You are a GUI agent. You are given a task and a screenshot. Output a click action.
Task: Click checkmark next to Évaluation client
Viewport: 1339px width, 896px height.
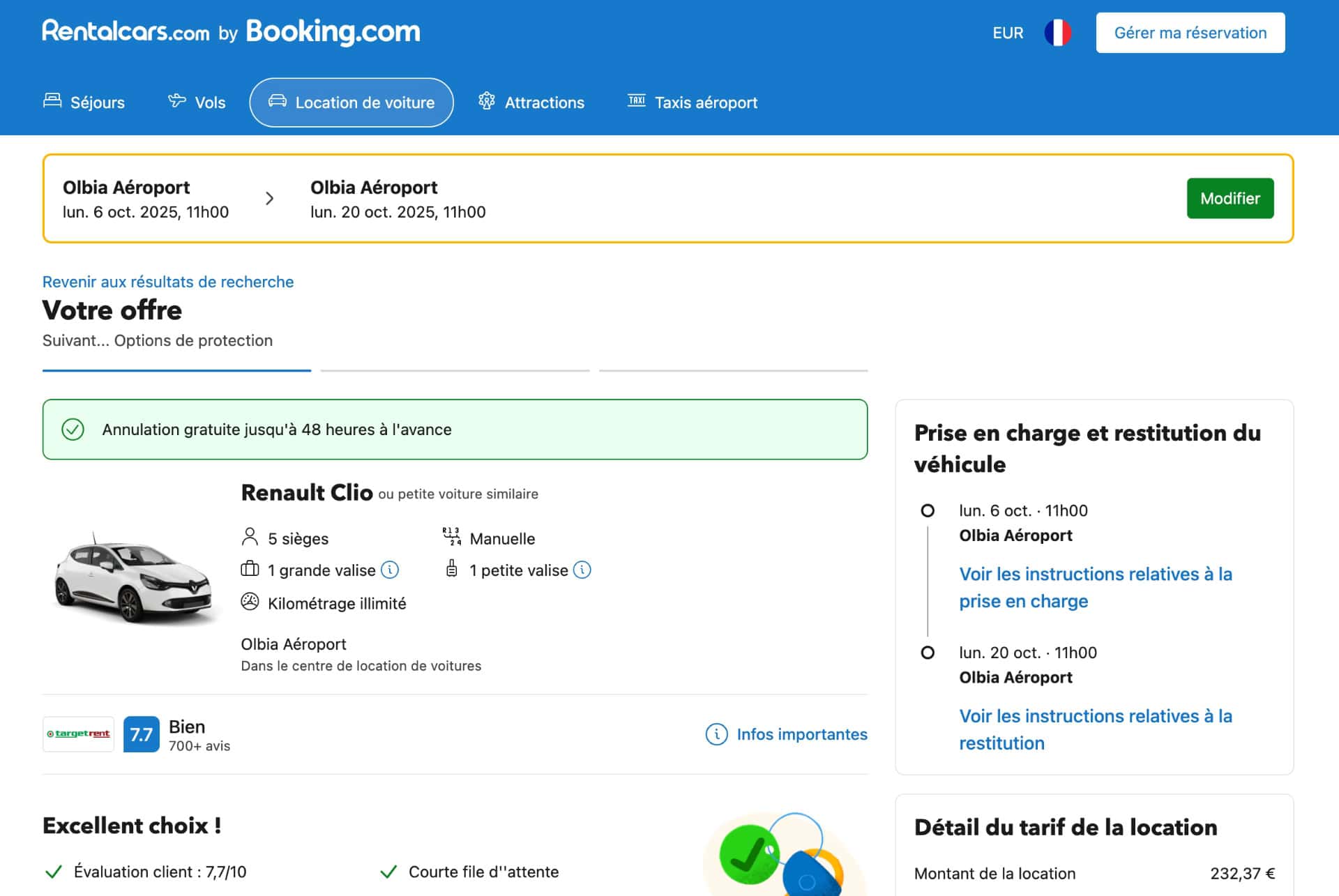54,872
